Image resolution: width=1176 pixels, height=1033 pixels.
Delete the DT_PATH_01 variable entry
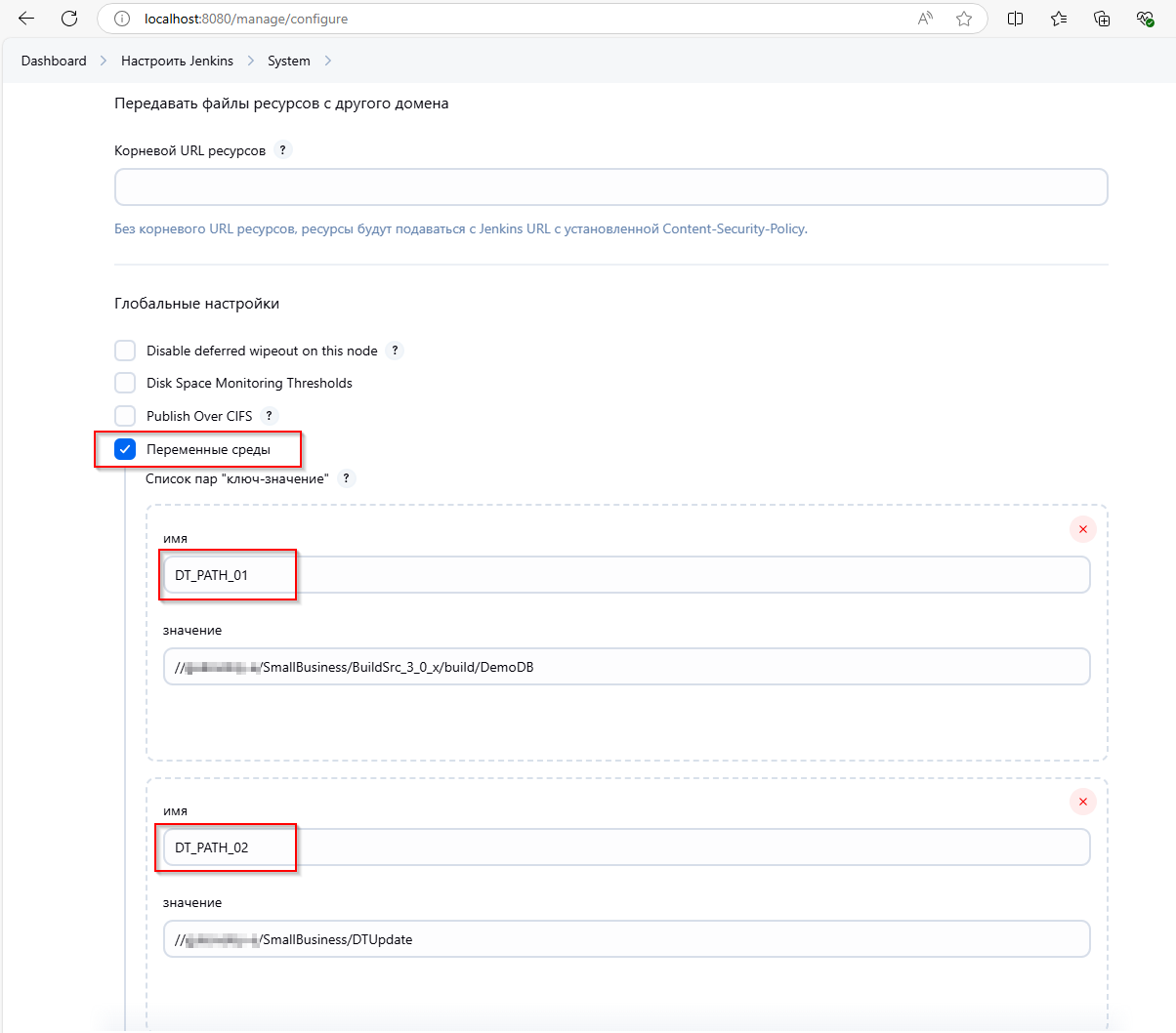coord(1082,529)
